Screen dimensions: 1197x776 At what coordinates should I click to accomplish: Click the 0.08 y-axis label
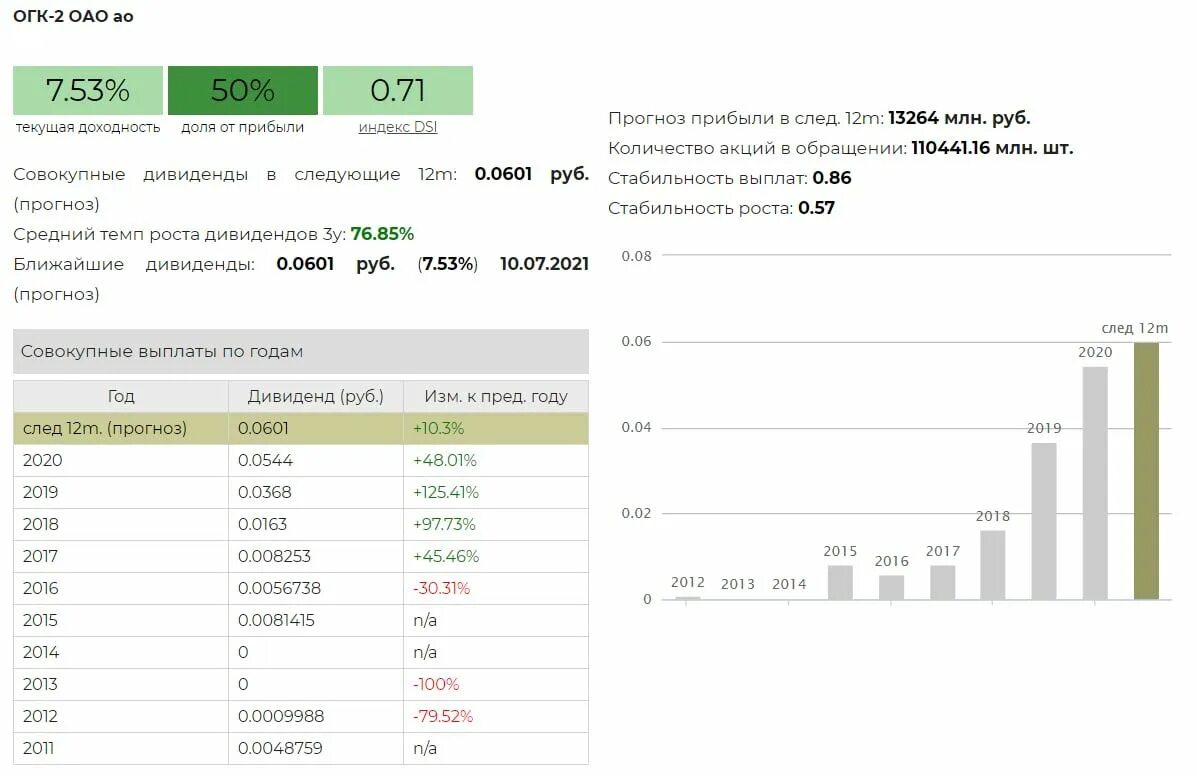(636, 256)
